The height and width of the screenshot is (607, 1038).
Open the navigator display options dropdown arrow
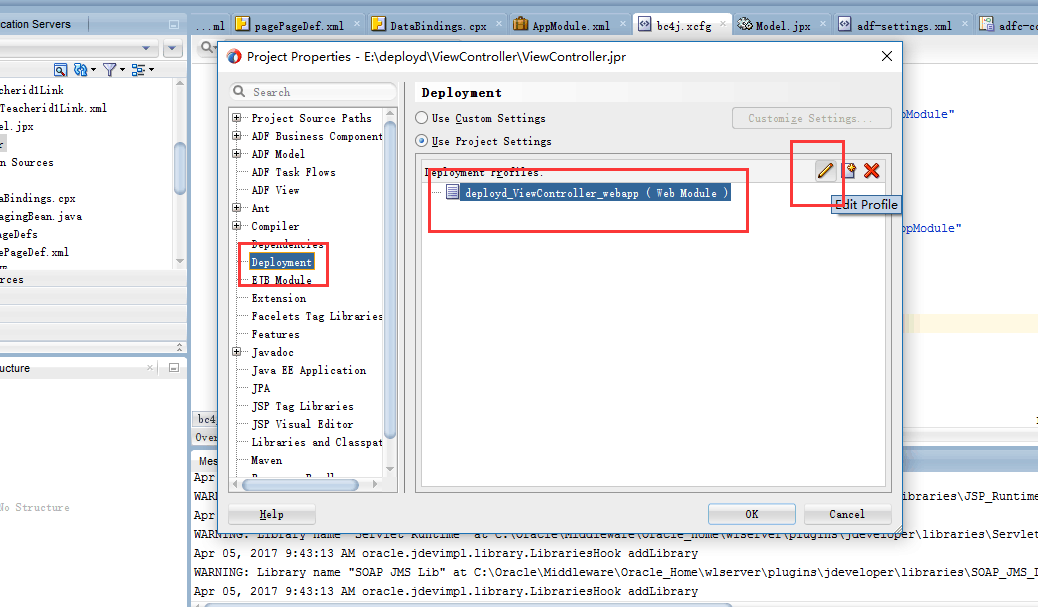click(x=151, y=70)
